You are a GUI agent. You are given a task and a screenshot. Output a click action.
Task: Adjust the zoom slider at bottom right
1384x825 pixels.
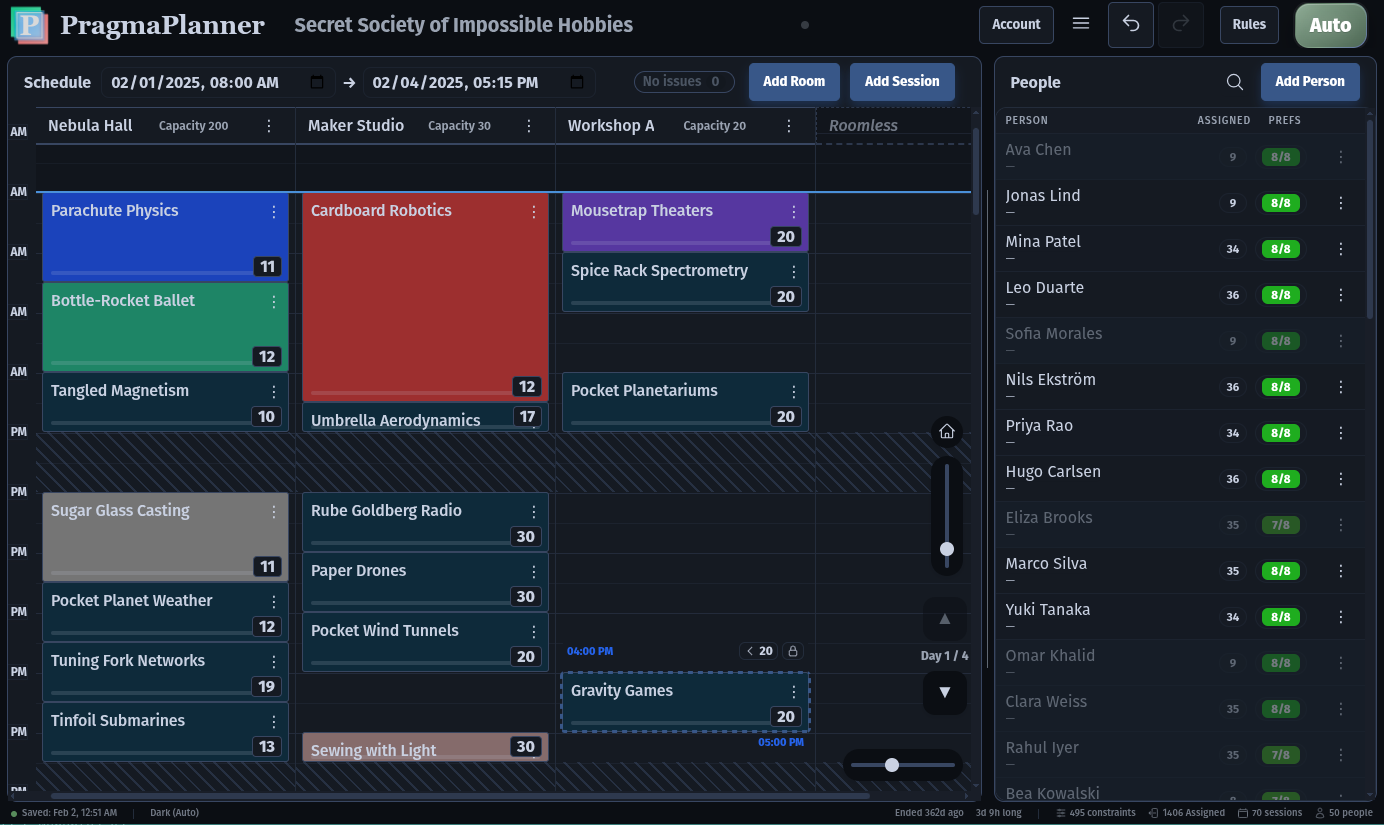coord(892,764)
